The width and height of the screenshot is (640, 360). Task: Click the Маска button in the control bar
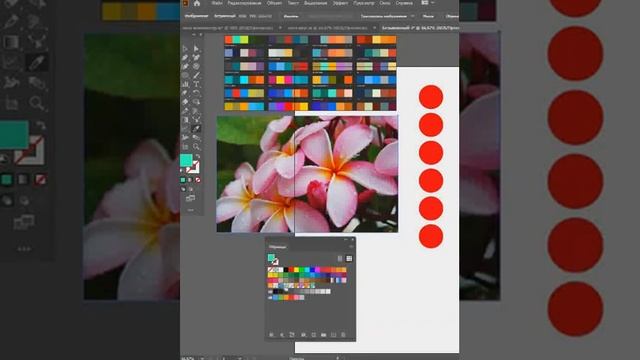tap(428, 16)
